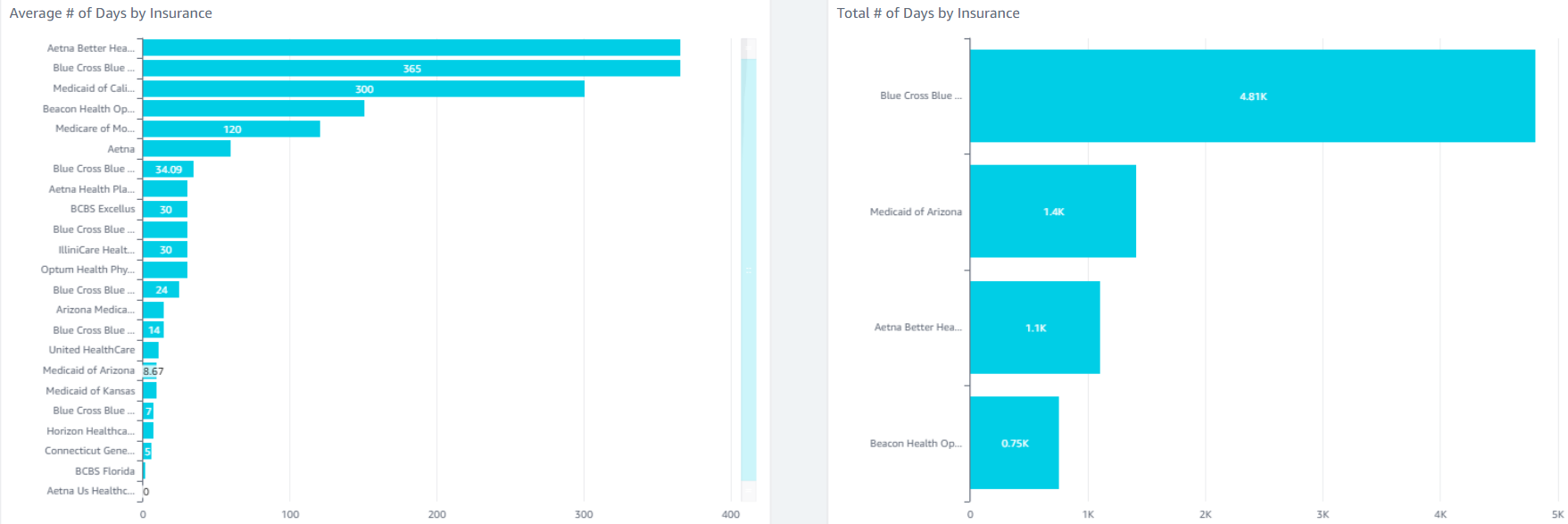The image size is (1568, 524).
Task: Select the 0.75K Beacon Health bar
Action: pos(1014,444)
